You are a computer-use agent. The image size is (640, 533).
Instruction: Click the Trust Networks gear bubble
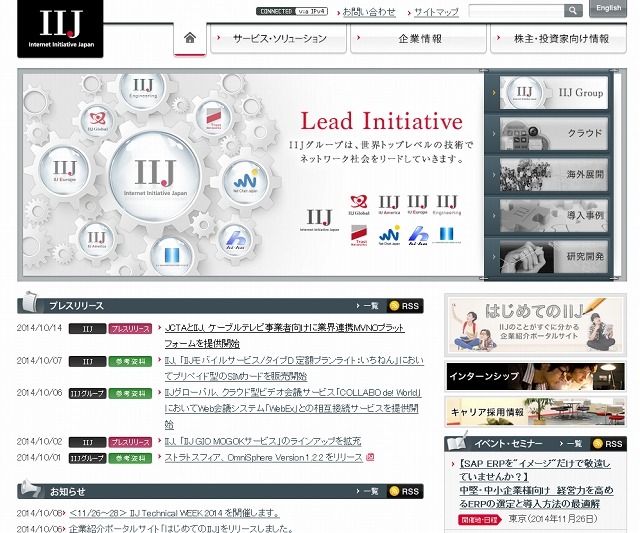pos(214,118)
